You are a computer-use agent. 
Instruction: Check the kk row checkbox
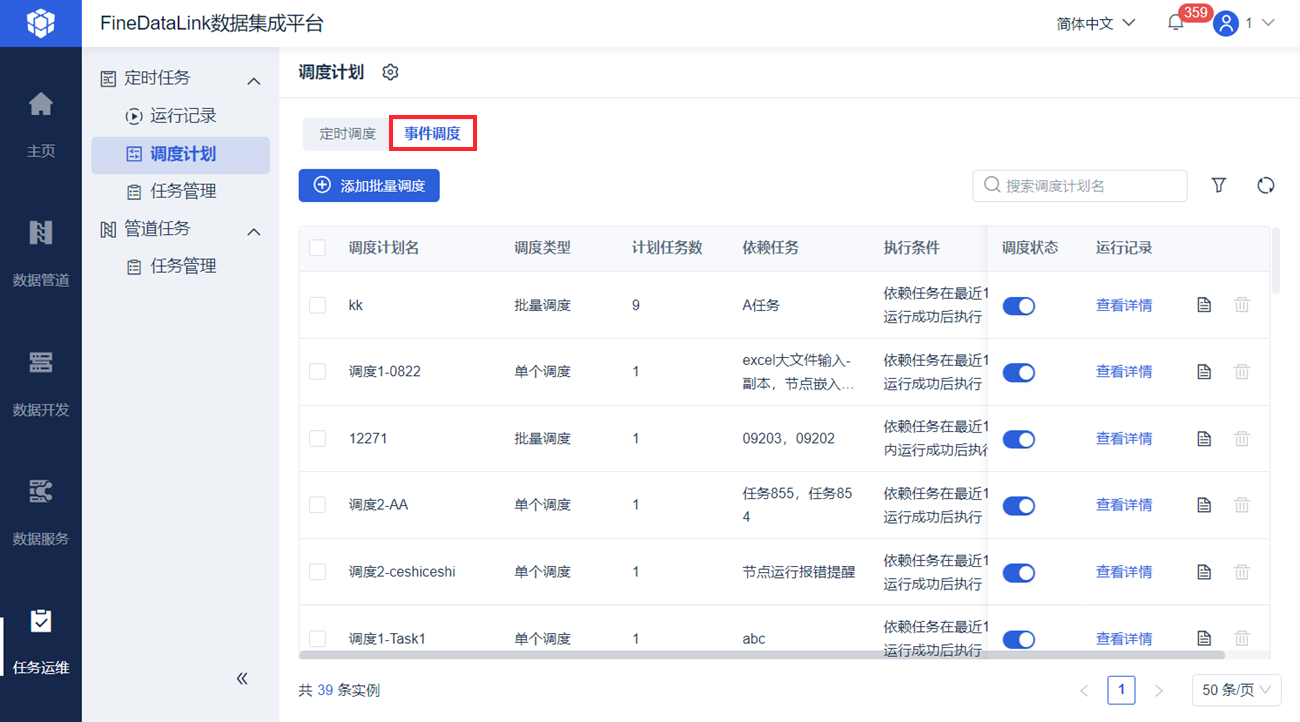click(317, 305)
